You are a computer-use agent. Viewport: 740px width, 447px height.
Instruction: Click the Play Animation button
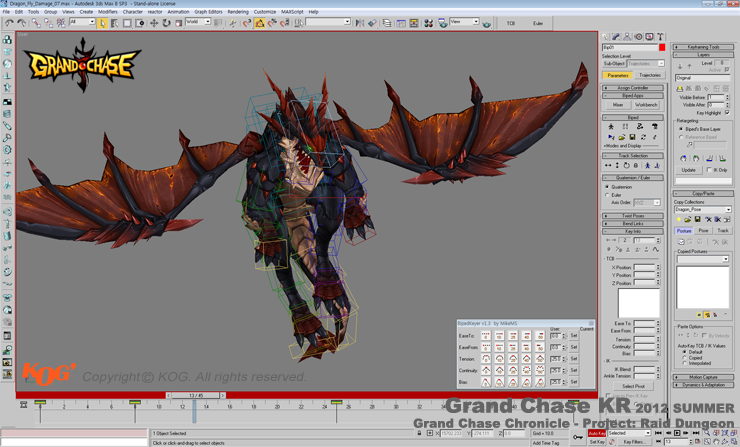coord(677,433)
